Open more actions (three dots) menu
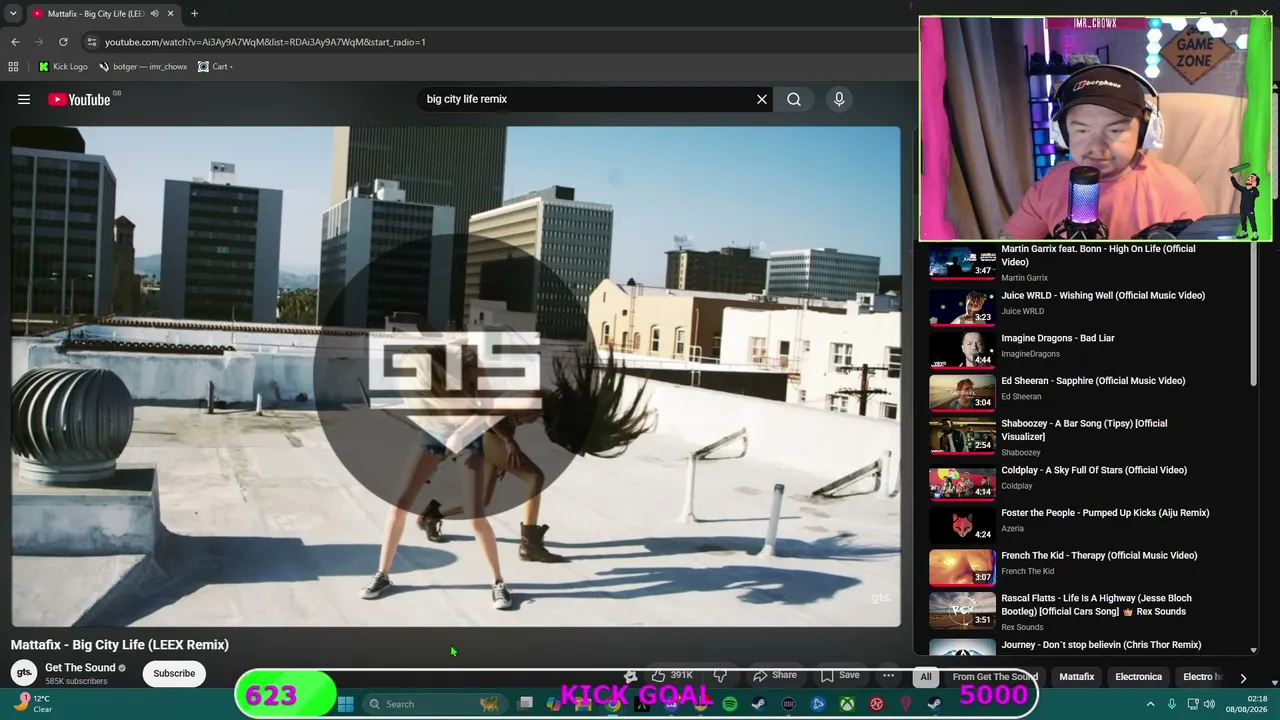The width and height of the screenshot is (1280, 720). [888, 675]
